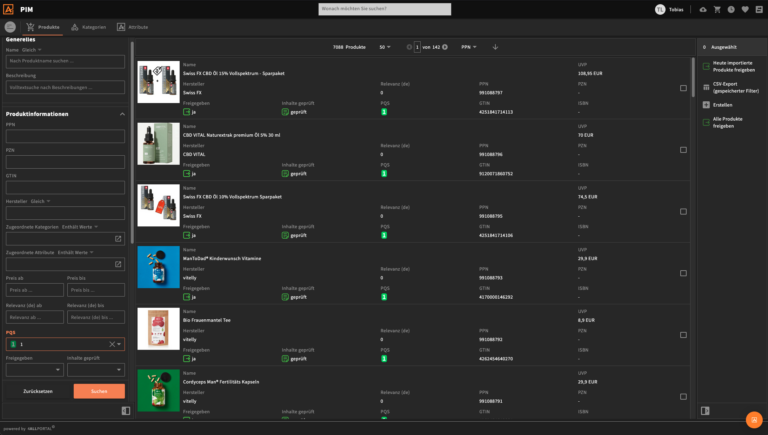The width and height of the screenshot is (768, 435).
Task: Open the cloud upload icon in header
Action: (703, 9)
